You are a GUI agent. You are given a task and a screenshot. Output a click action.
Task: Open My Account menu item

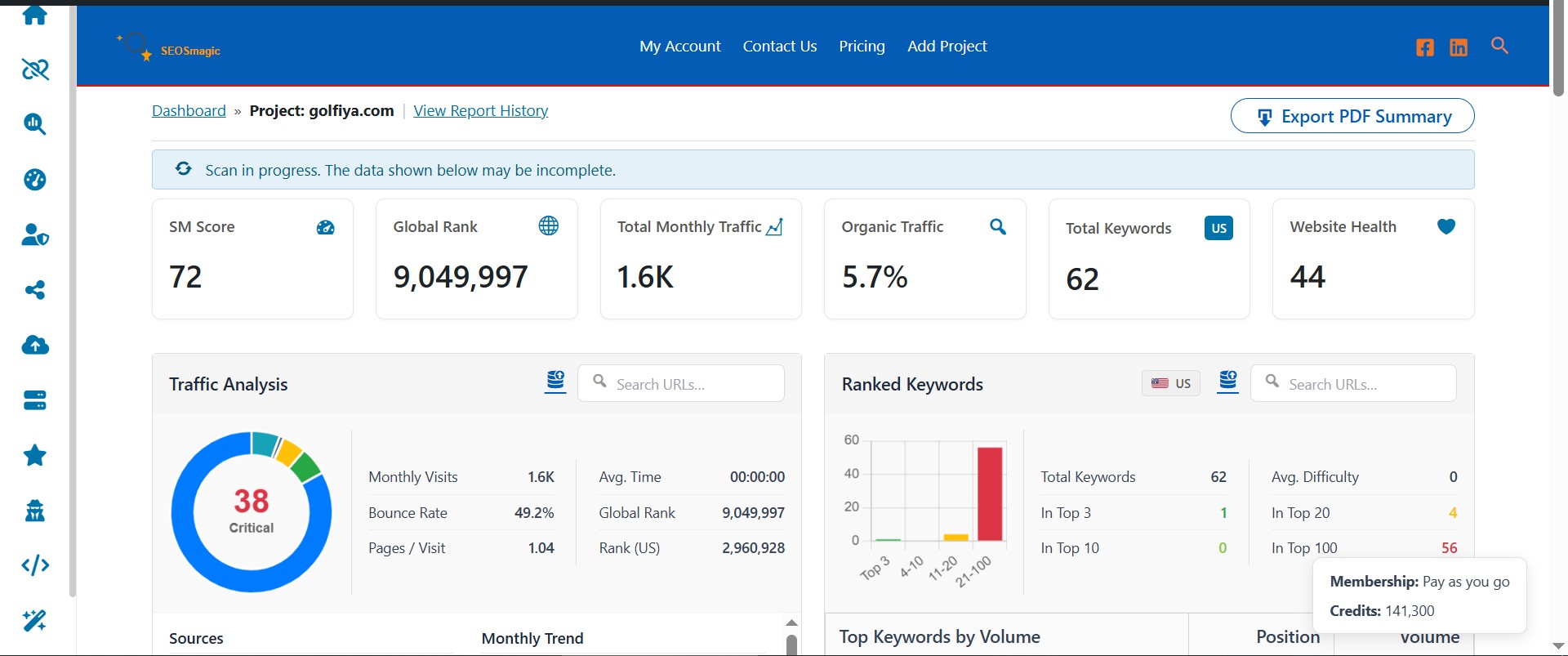(680, 47)
